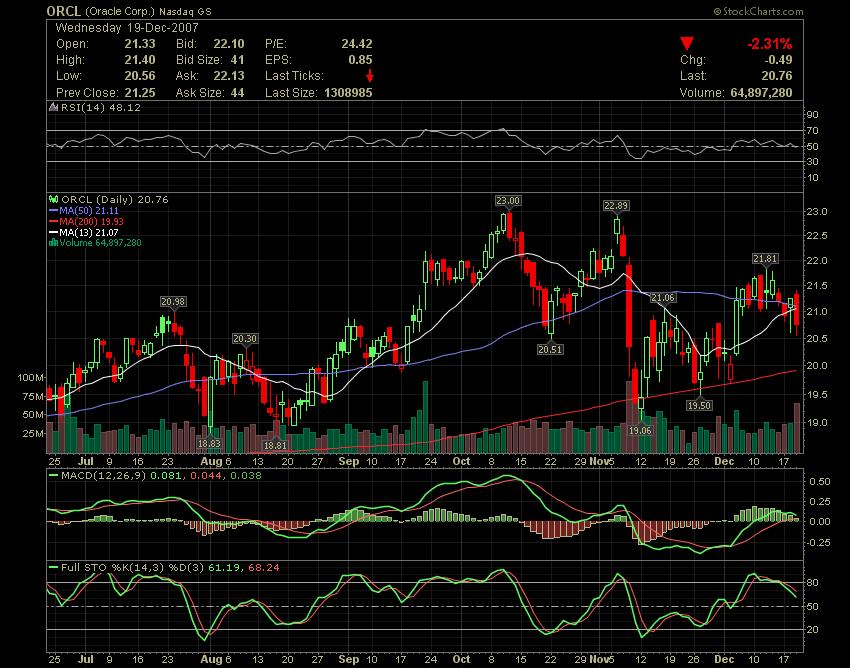Screen dimensions: 850x668
Task: Click the -0.25 label on the MACD axis
Action: 819,543
